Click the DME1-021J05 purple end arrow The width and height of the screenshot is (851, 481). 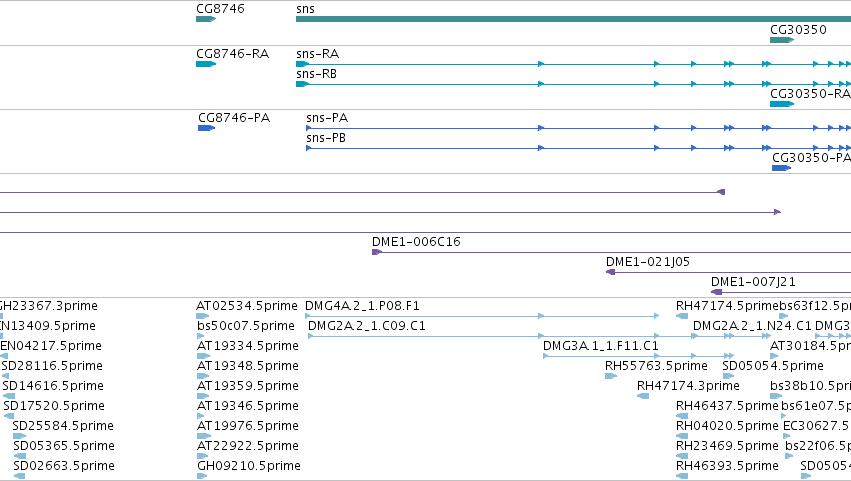(611, 272)
